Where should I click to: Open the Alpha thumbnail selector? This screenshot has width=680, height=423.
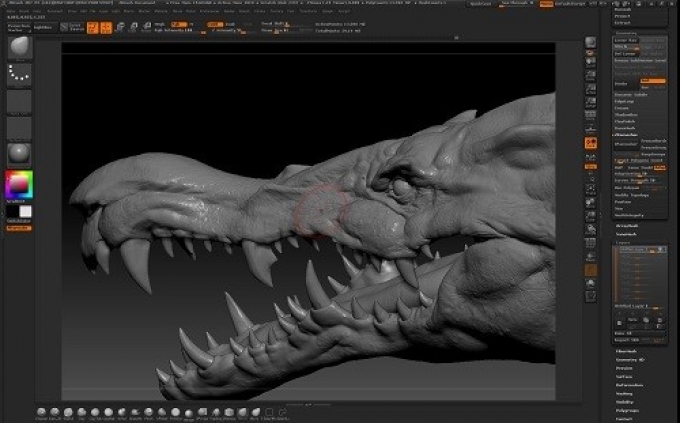tap(20, 102)
